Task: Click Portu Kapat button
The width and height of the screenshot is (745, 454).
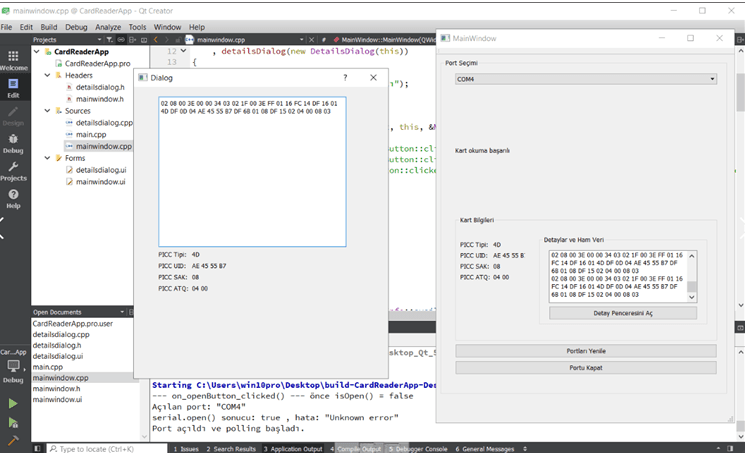Action: tap(586, 368)
